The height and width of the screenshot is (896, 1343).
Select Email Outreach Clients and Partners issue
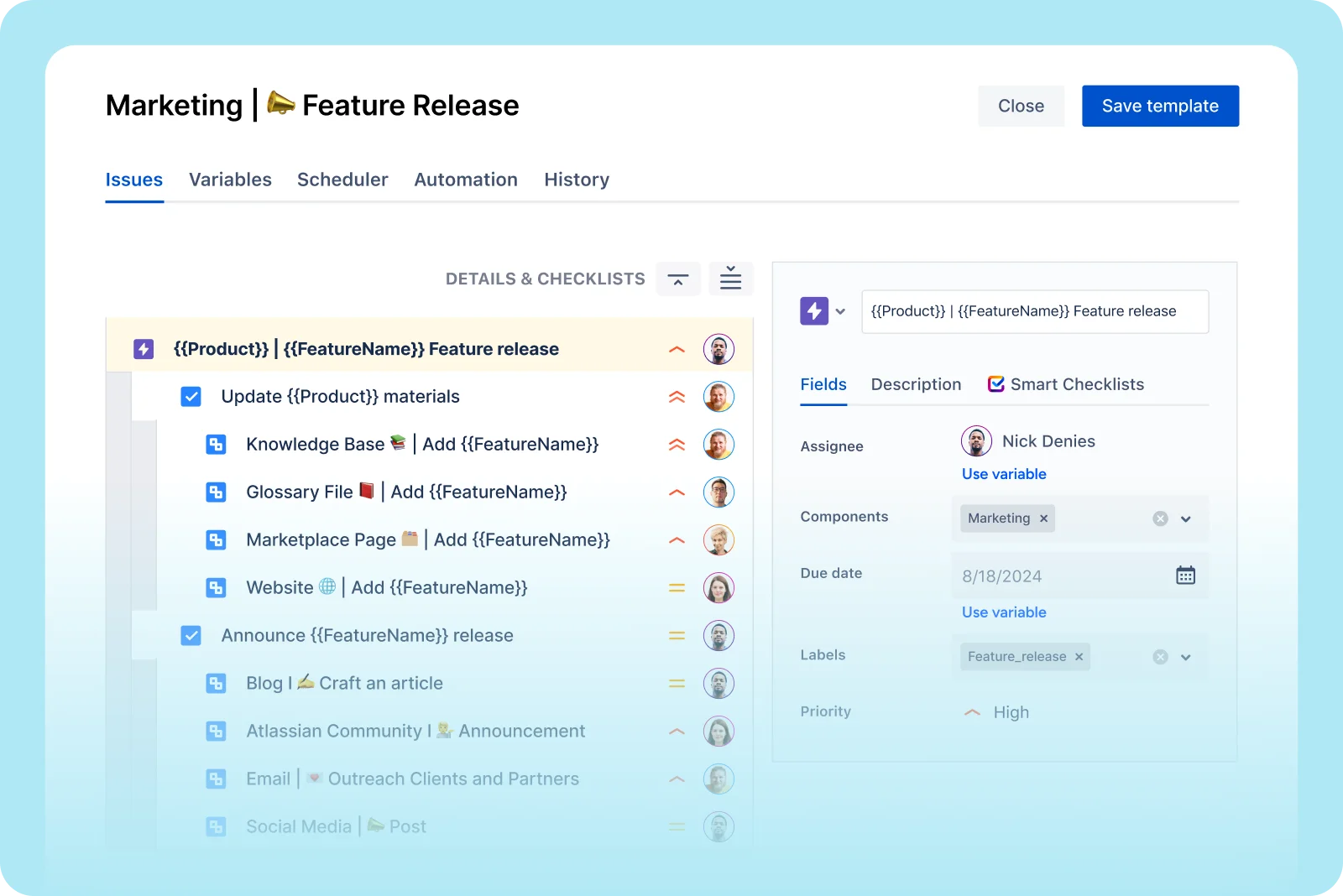pyautogui.click(x=455, y=779)
